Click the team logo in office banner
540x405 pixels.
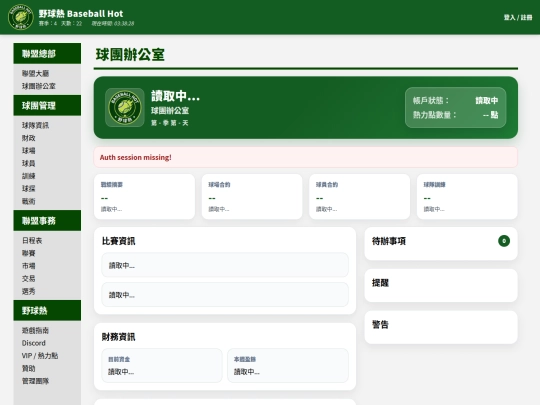[x=125, y=107]
